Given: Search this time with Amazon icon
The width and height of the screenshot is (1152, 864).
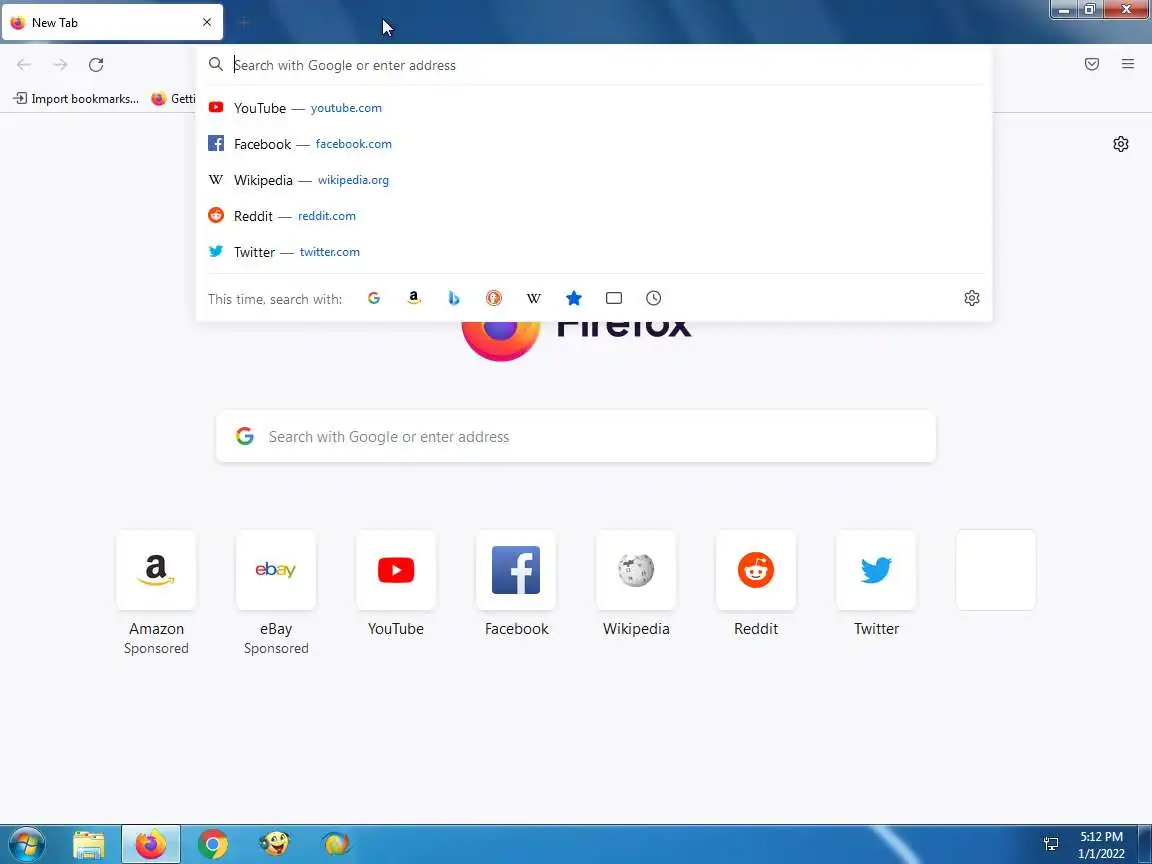Looking at the screenshot, I should point(414,298).
